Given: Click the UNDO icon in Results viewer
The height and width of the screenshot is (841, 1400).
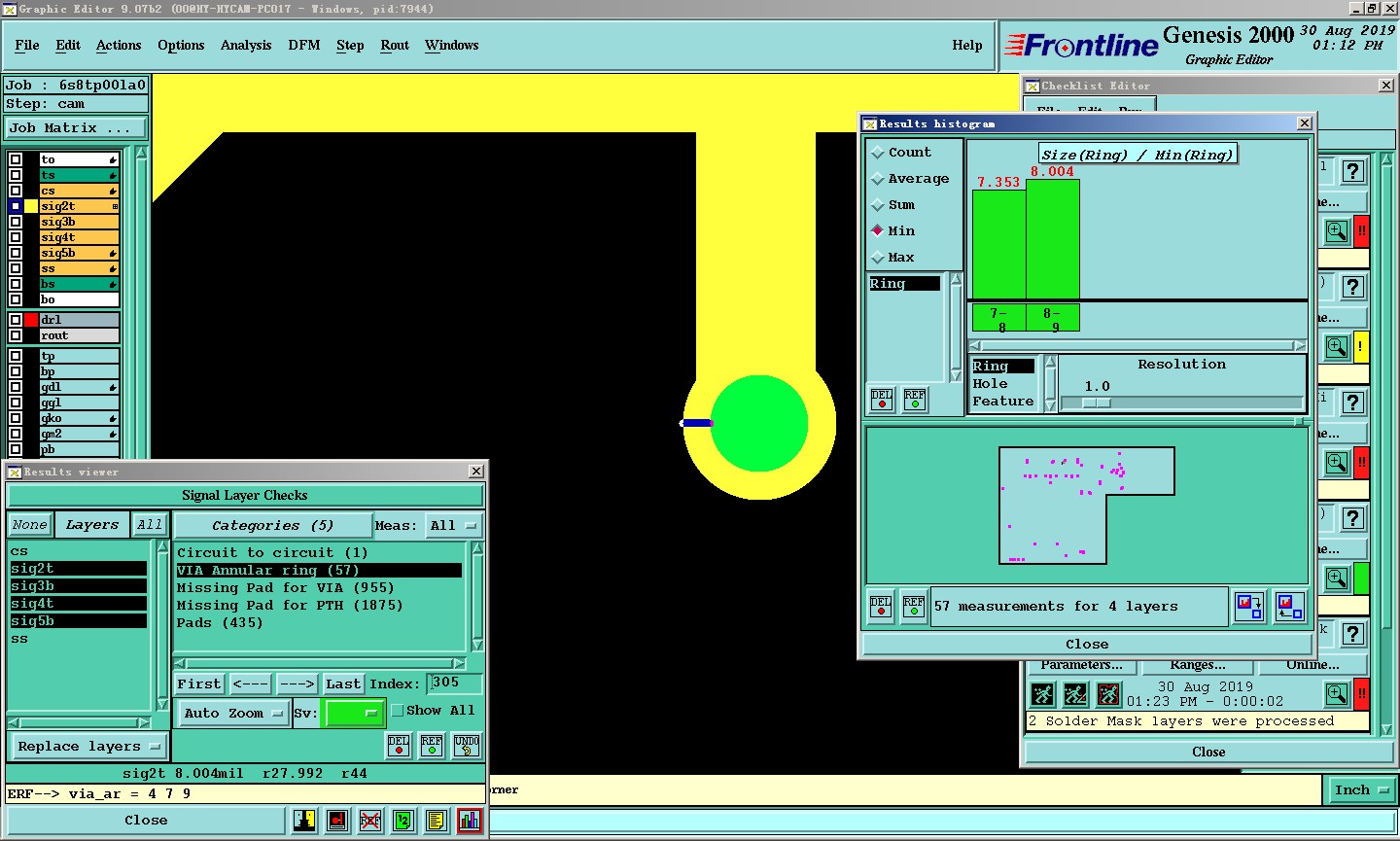Looking at the screenshot, I should [467, 746].
